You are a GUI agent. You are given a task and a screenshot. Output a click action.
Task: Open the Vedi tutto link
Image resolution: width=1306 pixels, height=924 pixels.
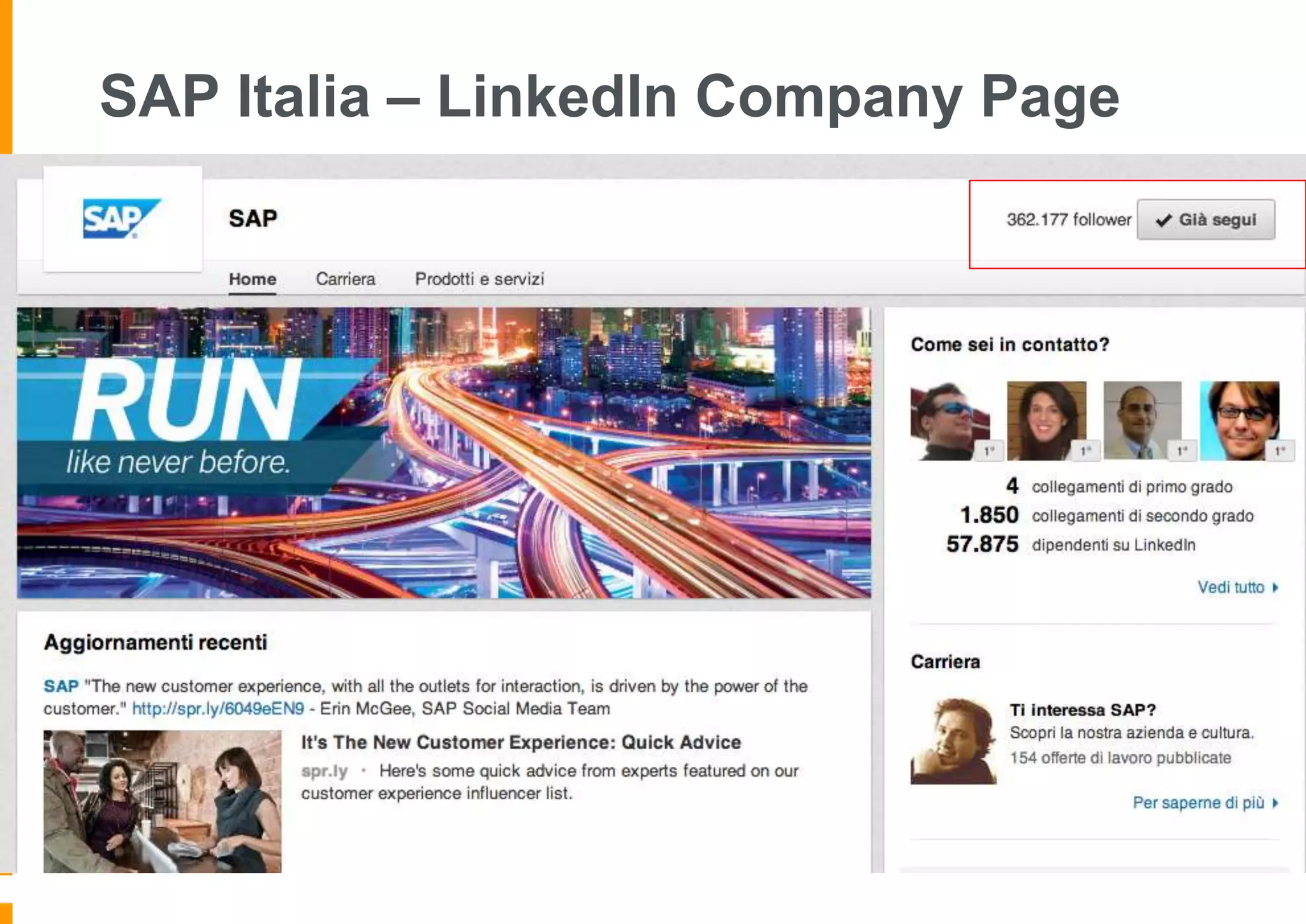point(1231,587)
